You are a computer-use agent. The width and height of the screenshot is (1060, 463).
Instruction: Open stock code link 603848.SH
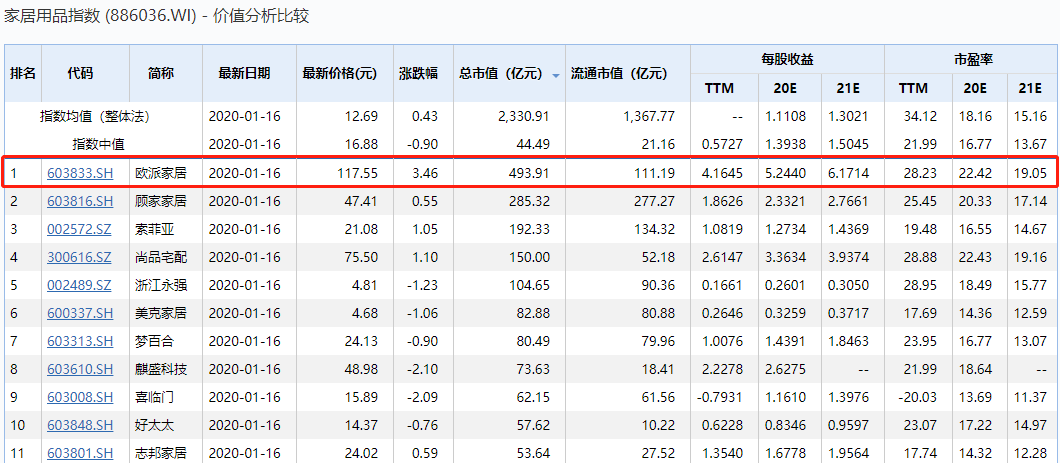(80, 425)
